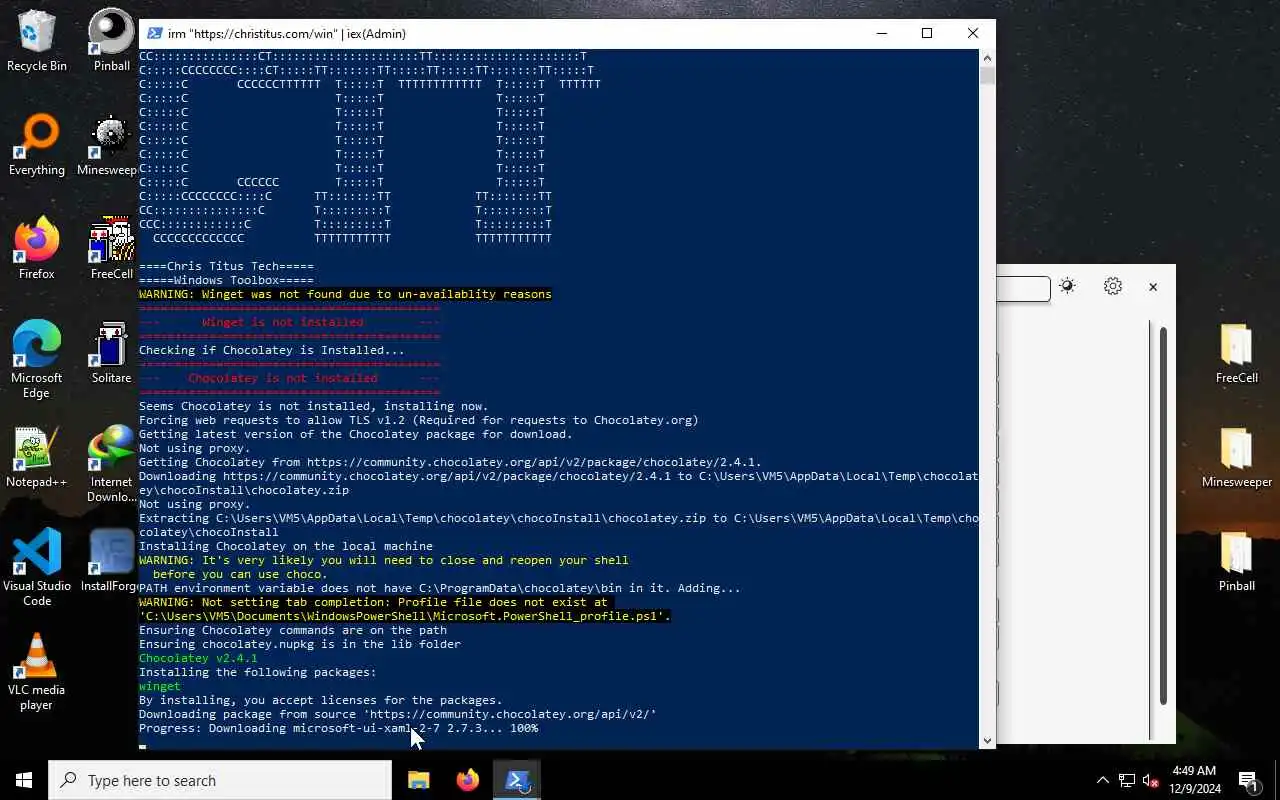Screen dimensions: 1280x800
Task: Click PowerShell scrollbar down arrow
Action: [987, 741]
